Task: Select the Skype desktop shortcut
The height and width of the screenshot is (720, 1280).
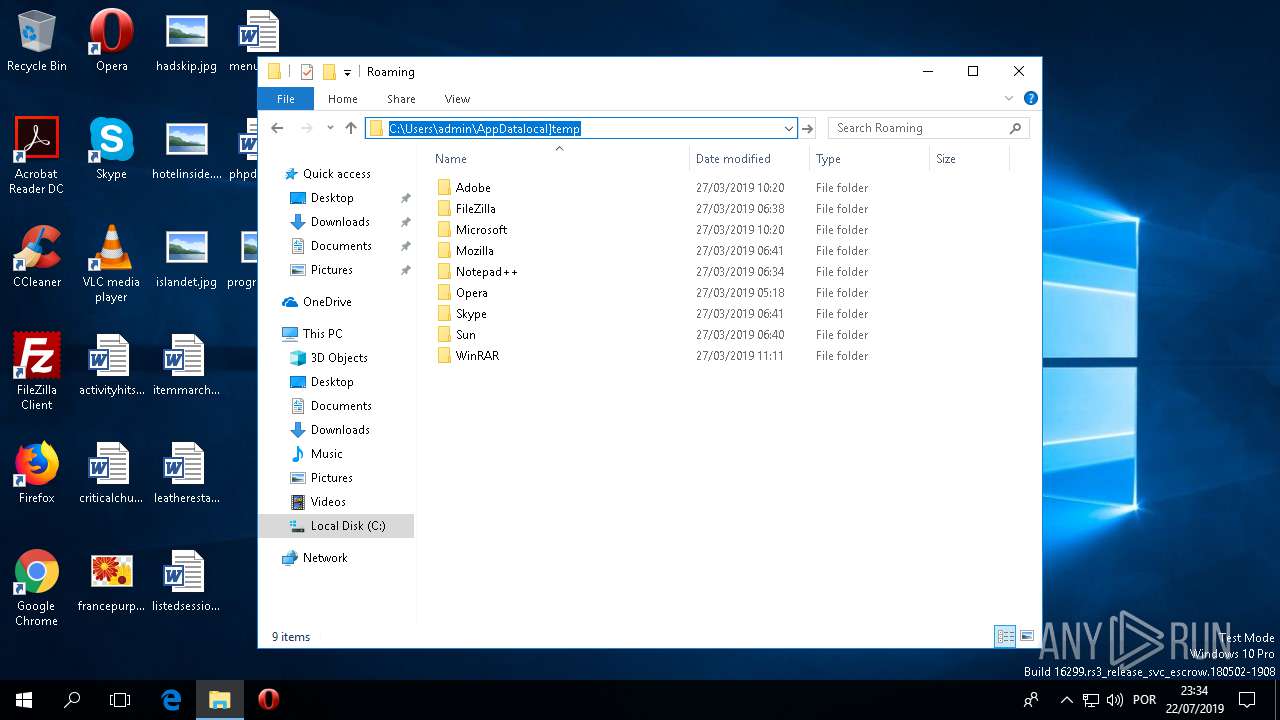Action: tap(112, 150)
